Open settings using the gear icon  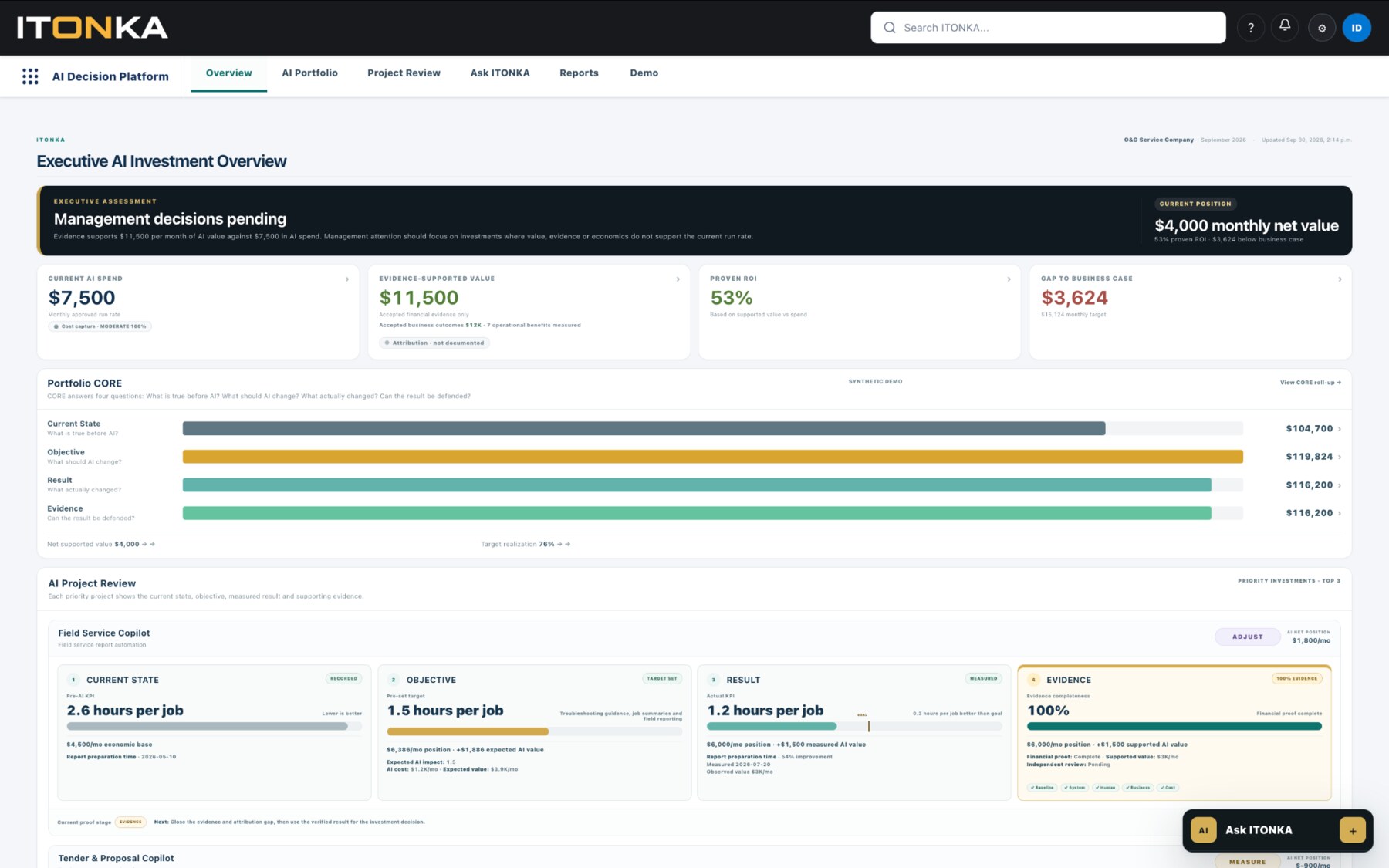pyautogui.click(x=1322, y=28)
